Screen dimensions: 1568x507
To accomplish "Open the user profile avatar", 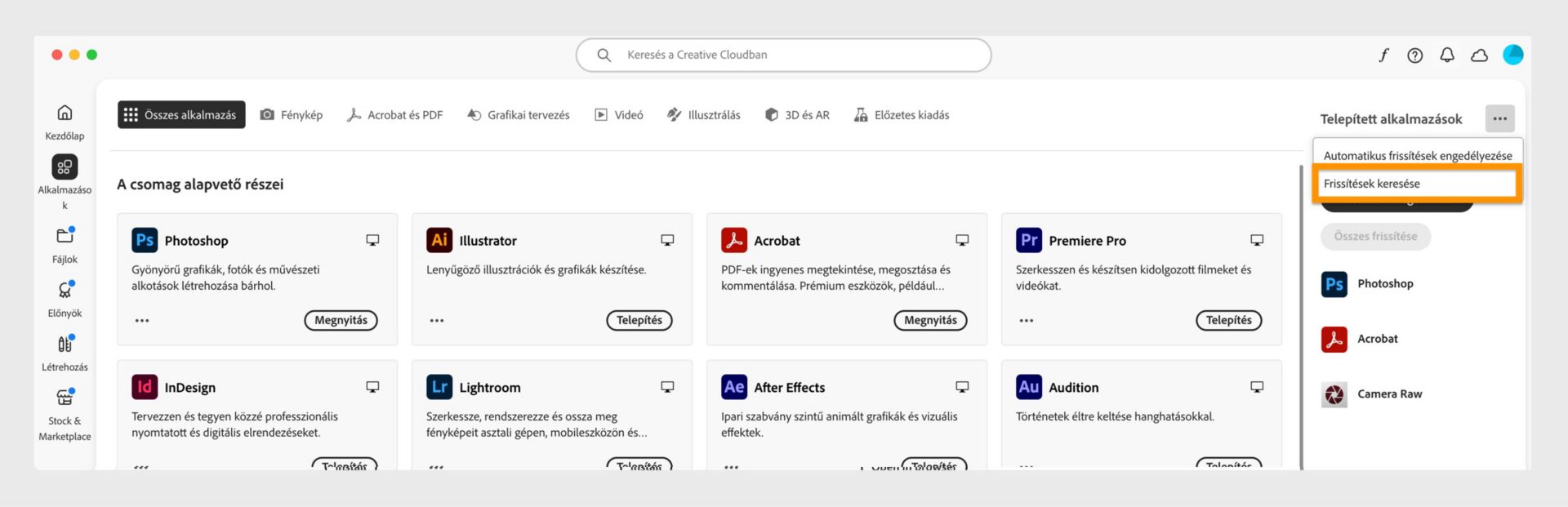I will 1512,55.
